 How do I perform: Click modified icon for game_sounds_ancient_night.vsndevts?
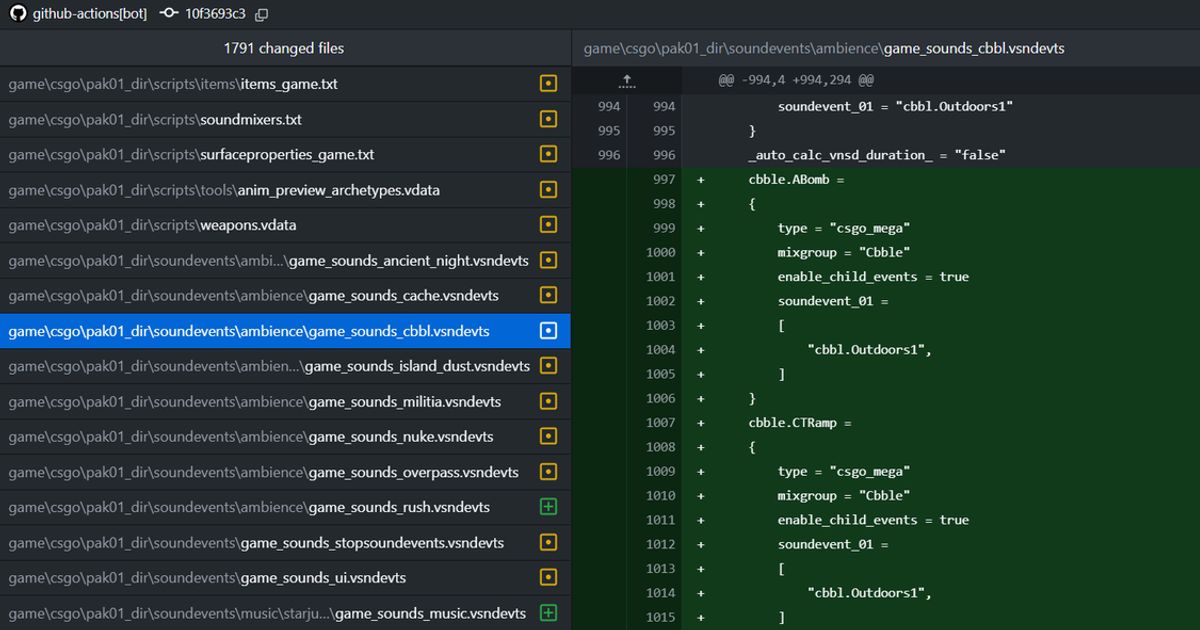(x=548, y=260)
